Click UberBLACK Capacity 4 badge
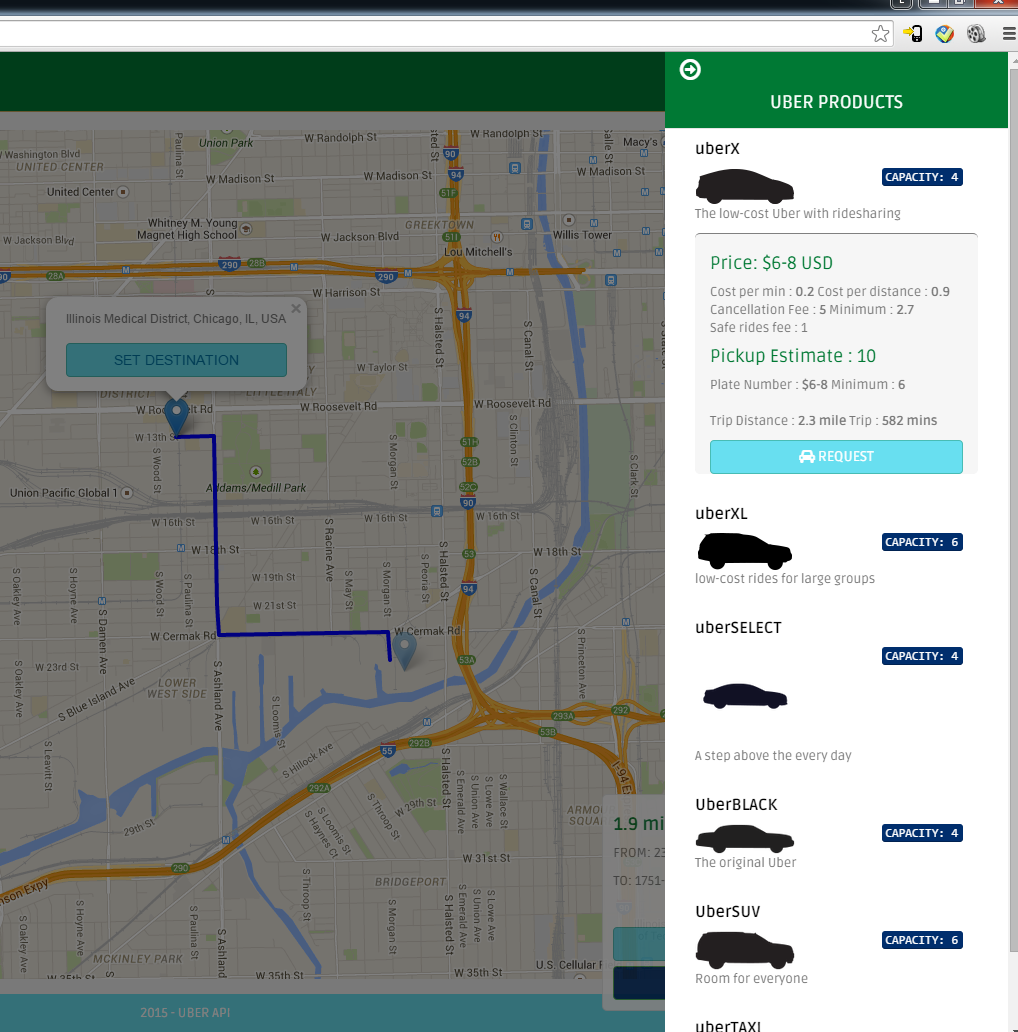This screenshot has width=1018, height=1032. (922, 833)
